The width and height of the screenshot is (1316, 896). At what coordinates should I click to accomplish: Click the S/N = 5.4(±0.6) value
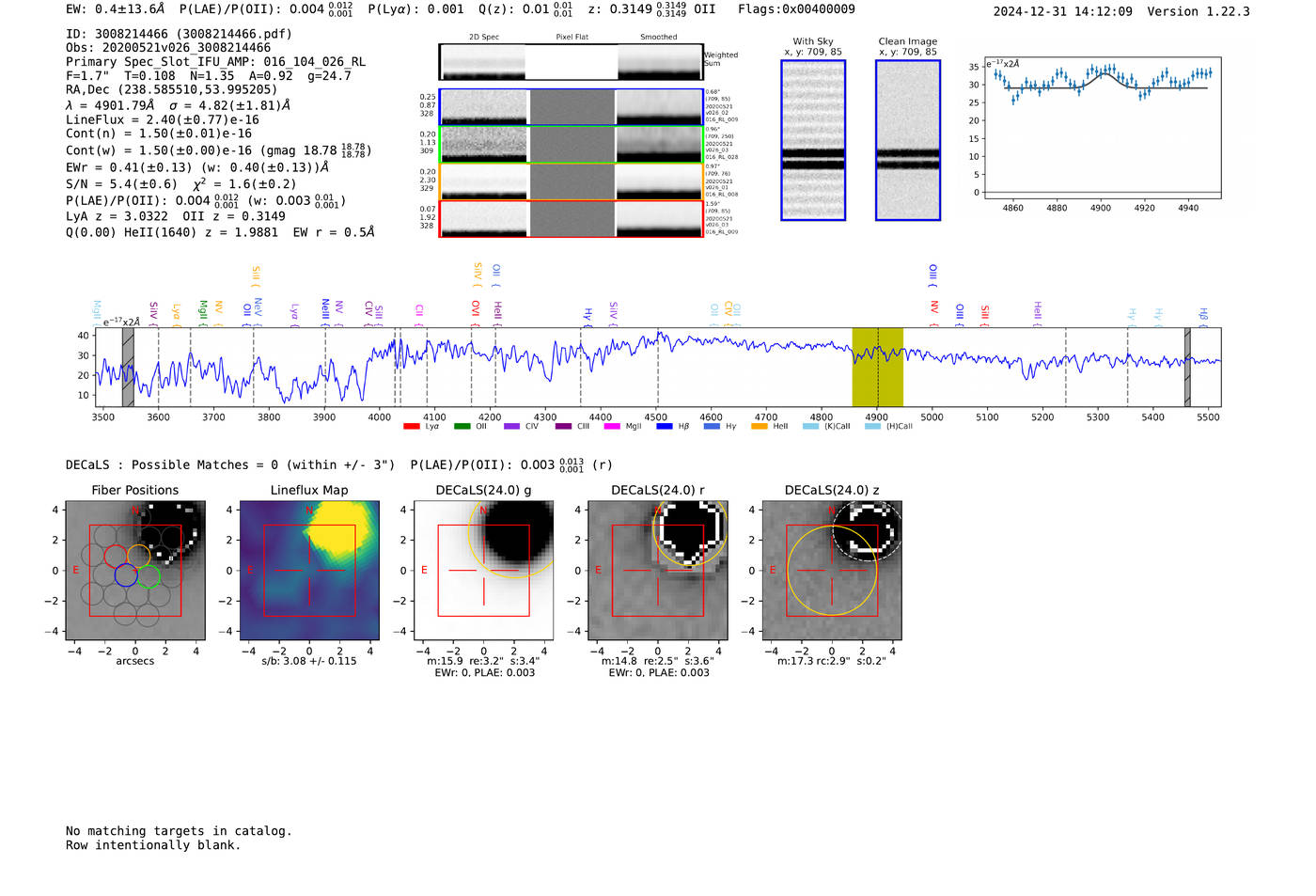tap(121, 184)
